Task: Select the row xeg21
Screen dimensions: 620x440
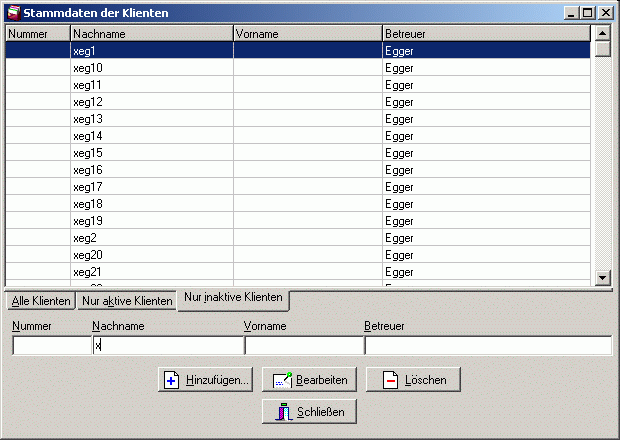Action: tap(298, 272)
